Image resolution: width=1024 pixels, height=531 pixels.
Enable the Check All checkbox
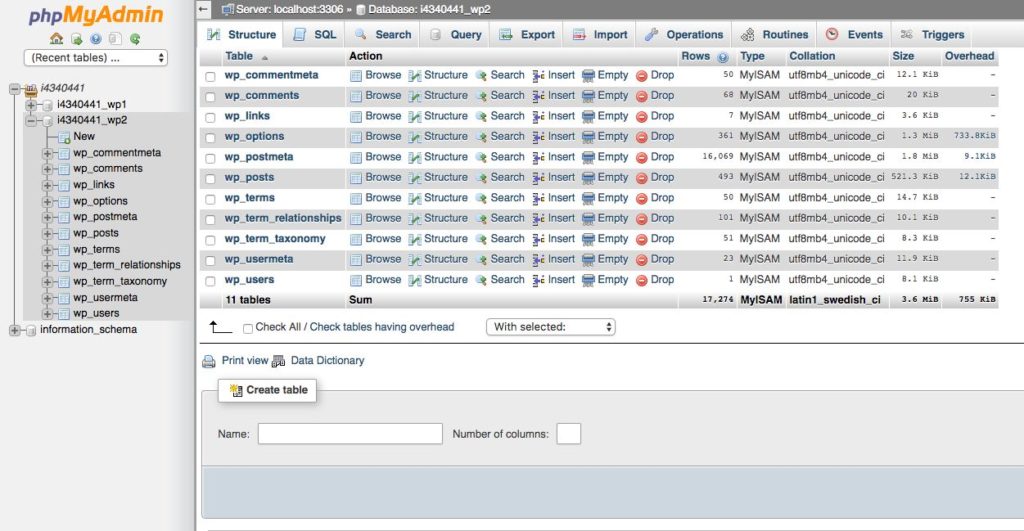pos(248,329)
